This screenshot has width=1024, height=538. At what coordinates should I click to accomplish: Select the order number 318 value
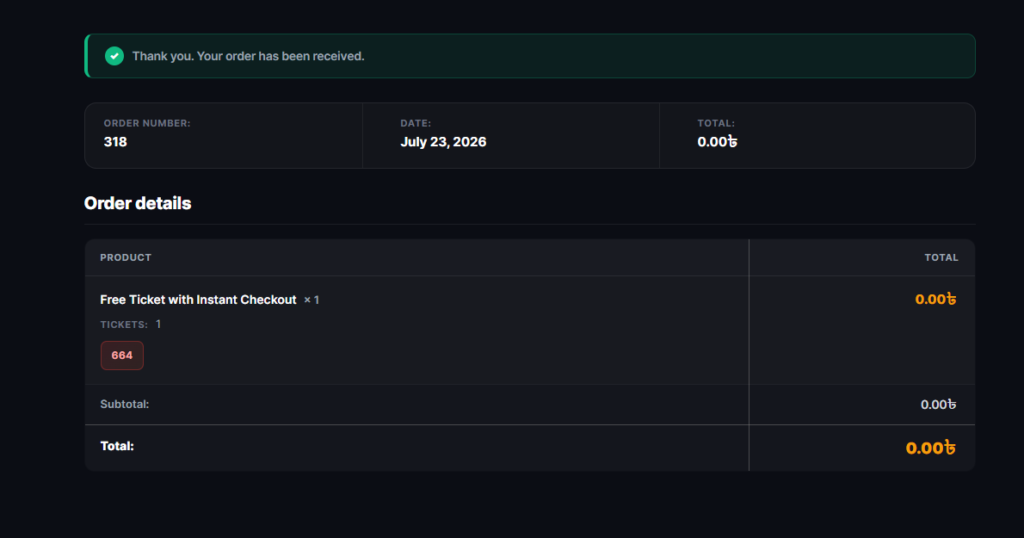coord(115,142)
